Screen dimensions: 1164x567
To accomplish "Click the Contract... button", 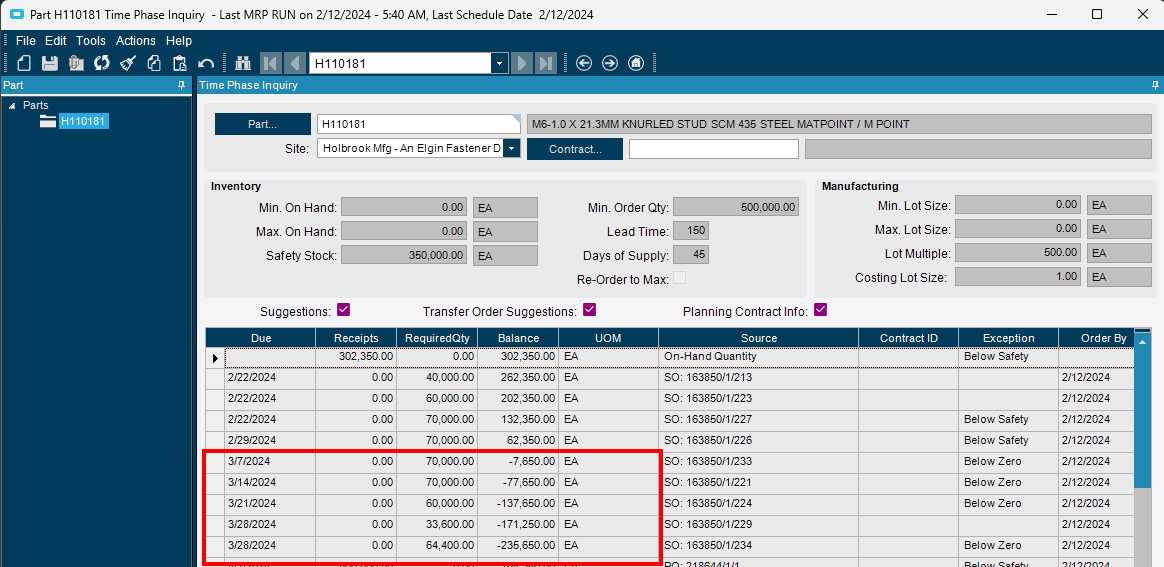I will (x=575, y=149).
